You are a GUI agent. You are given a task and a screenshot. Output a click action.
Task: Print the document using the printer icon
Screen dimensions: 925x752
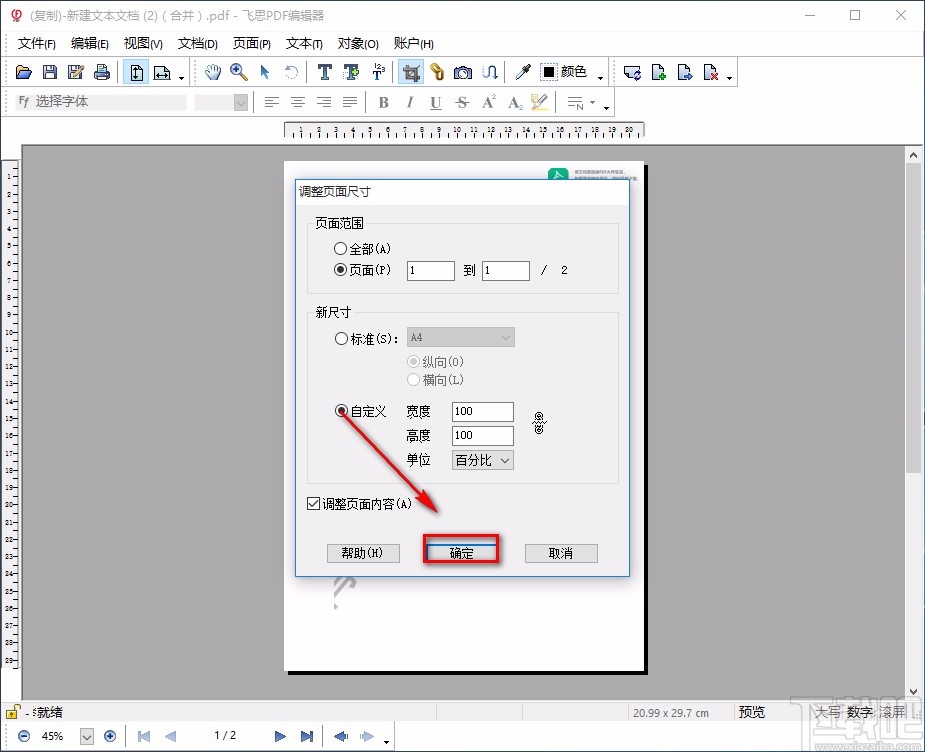pyautogui.click(x=101, y=71)
